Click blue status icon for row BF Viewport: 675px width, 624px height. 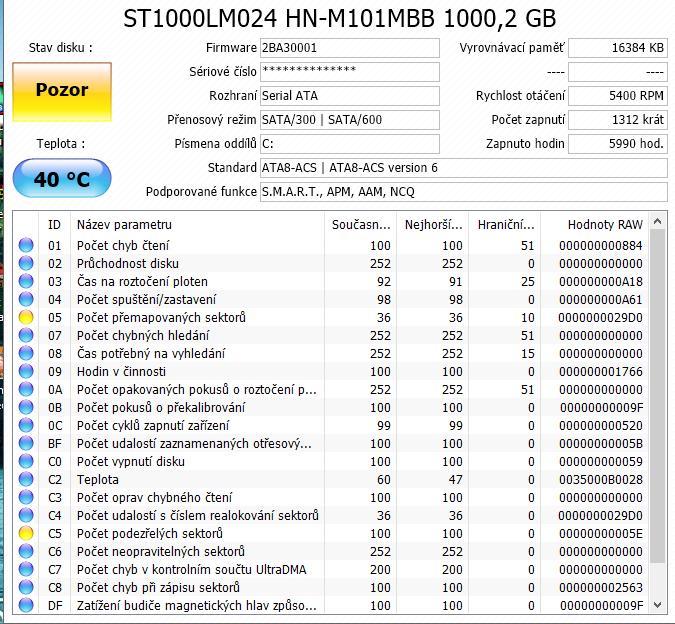26,443
